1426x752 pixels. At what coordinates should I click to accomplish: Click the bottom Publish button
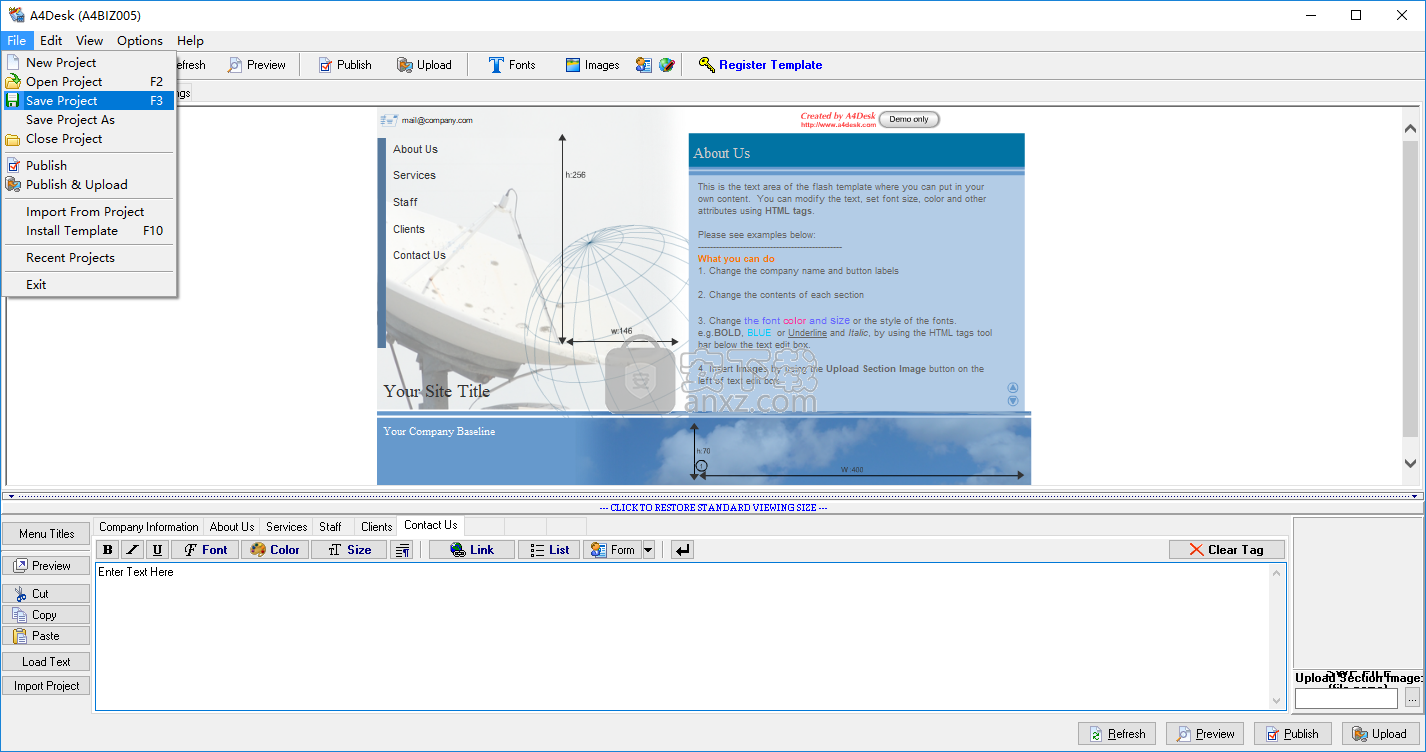(x=1293, y=734)
